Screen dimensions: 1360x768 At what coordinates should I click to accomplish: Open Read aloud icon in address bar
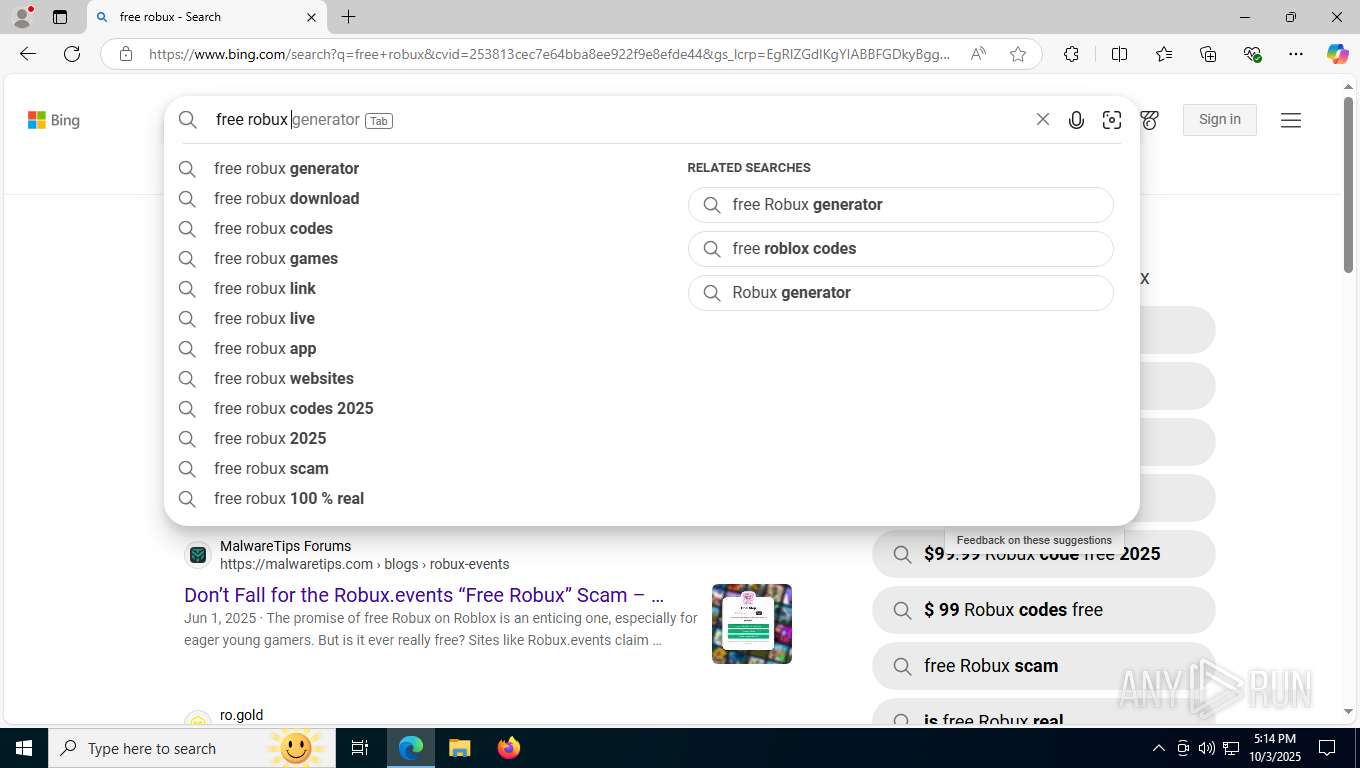[978, 54]
